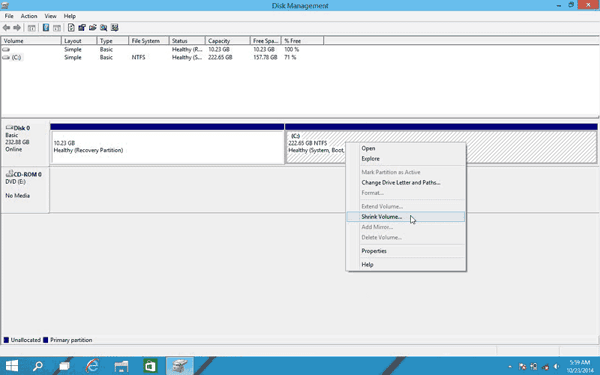
Task: Click the 100 % free cell
Action: click(x=292, y=49)
